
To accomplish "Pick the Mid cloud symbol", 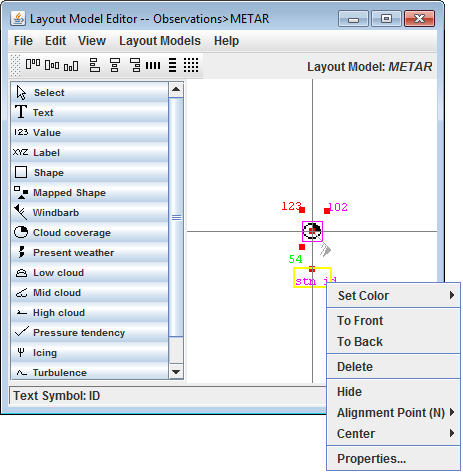I will tap(89, 292).
